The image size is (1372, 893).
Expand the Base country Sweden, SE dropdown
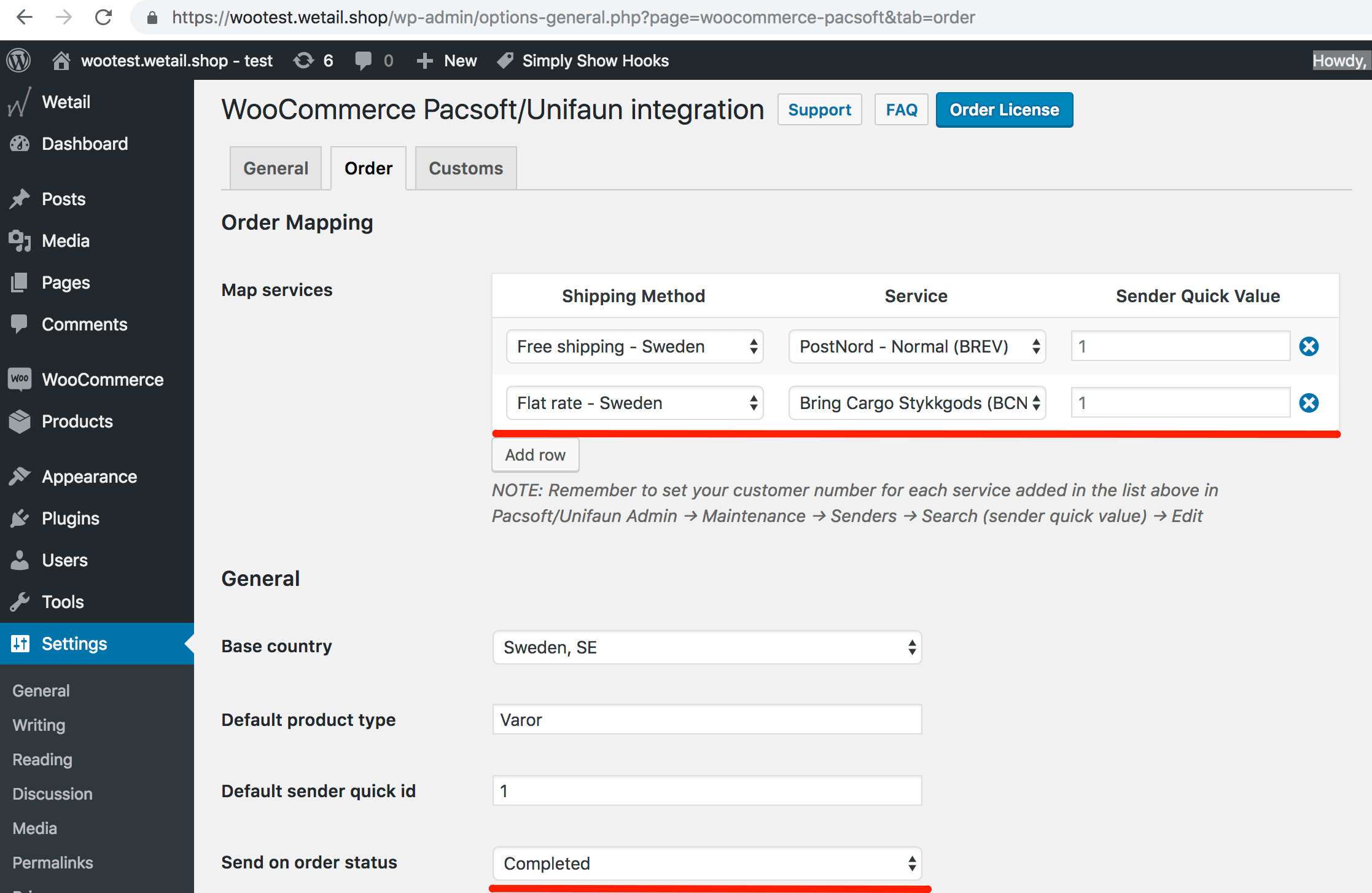(707, 647)
